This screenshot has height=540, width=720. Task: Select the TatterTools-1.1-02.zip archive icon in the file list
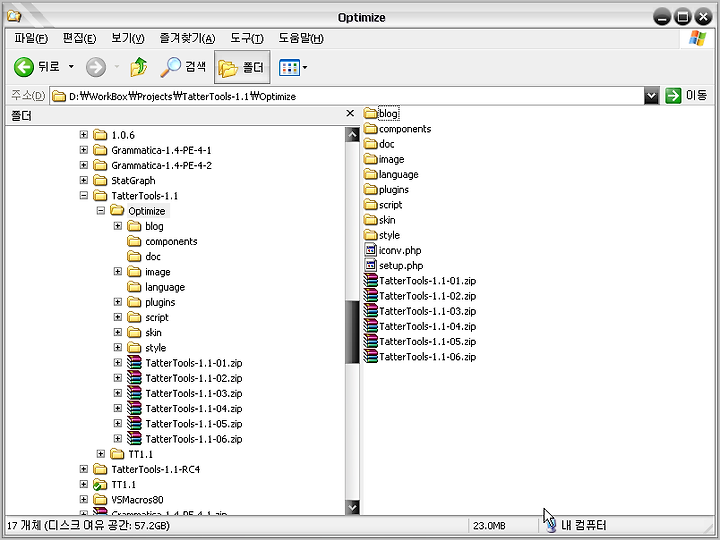371,295
